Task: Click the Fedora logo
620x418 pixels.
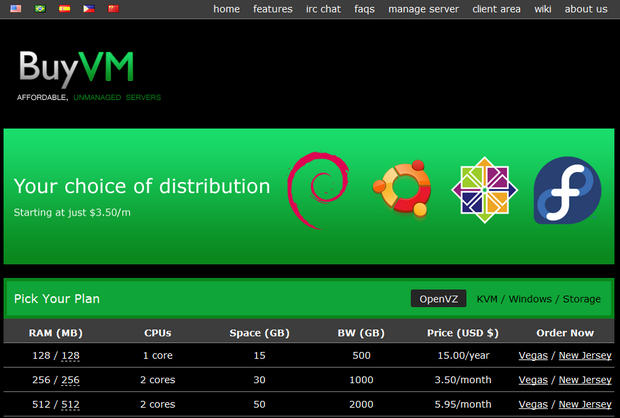Action: [x=567, y=190]
